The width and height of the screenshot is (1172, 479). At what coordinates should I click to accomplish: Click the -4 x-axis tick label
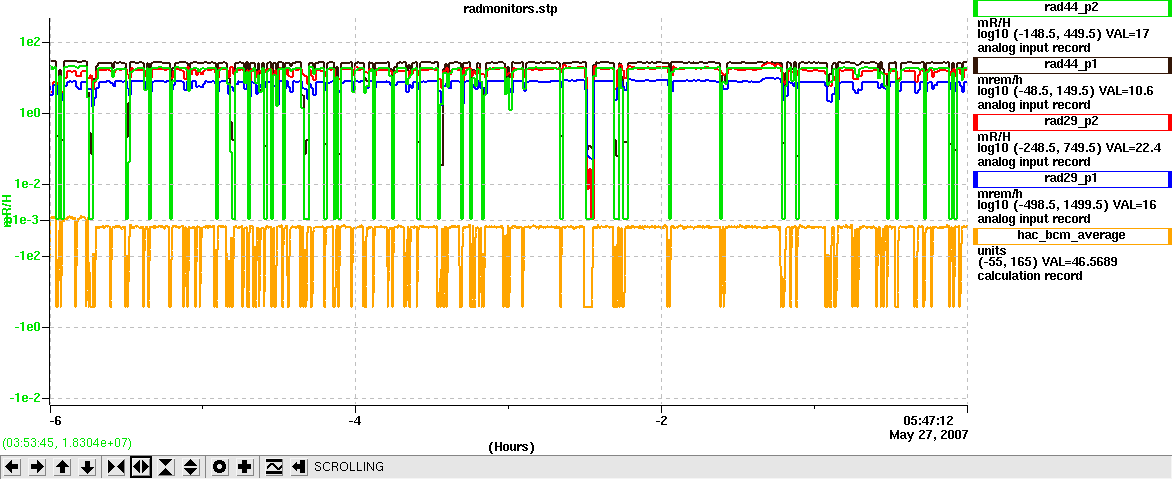tap(355, 421)
